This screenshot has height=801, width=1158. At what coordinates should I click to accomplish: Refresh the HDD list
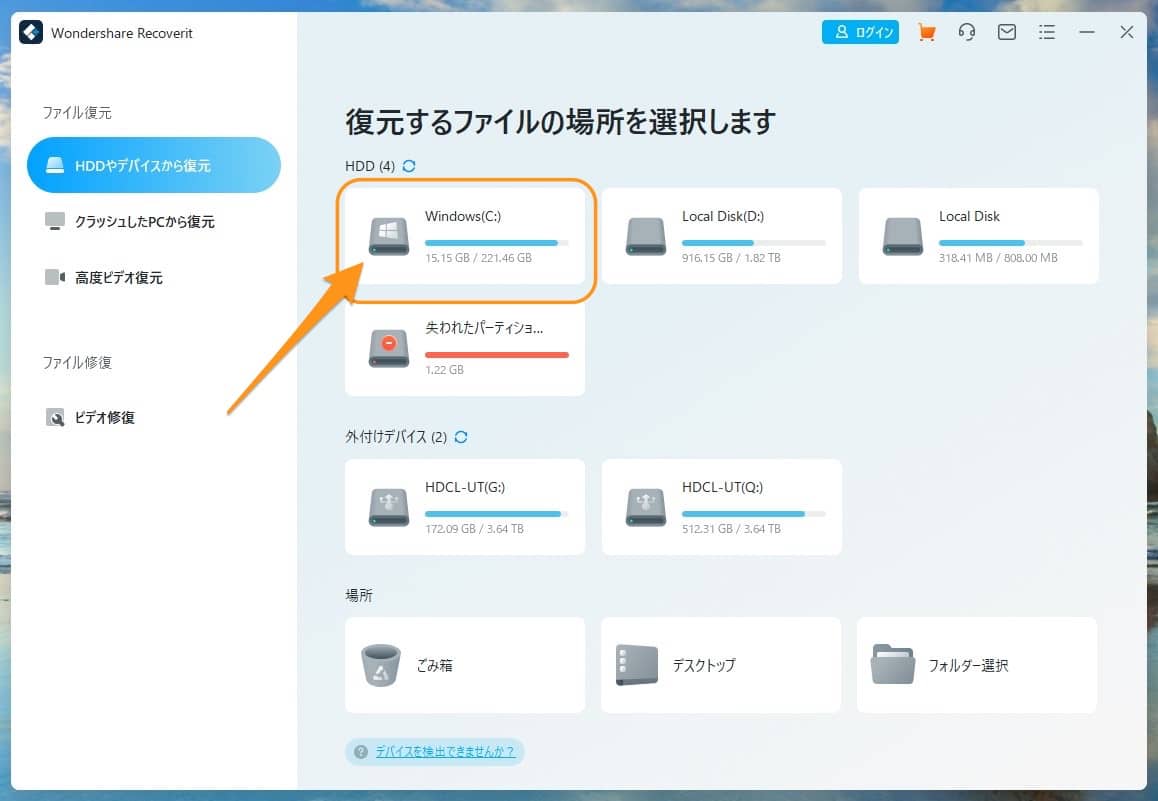(409, 166)
